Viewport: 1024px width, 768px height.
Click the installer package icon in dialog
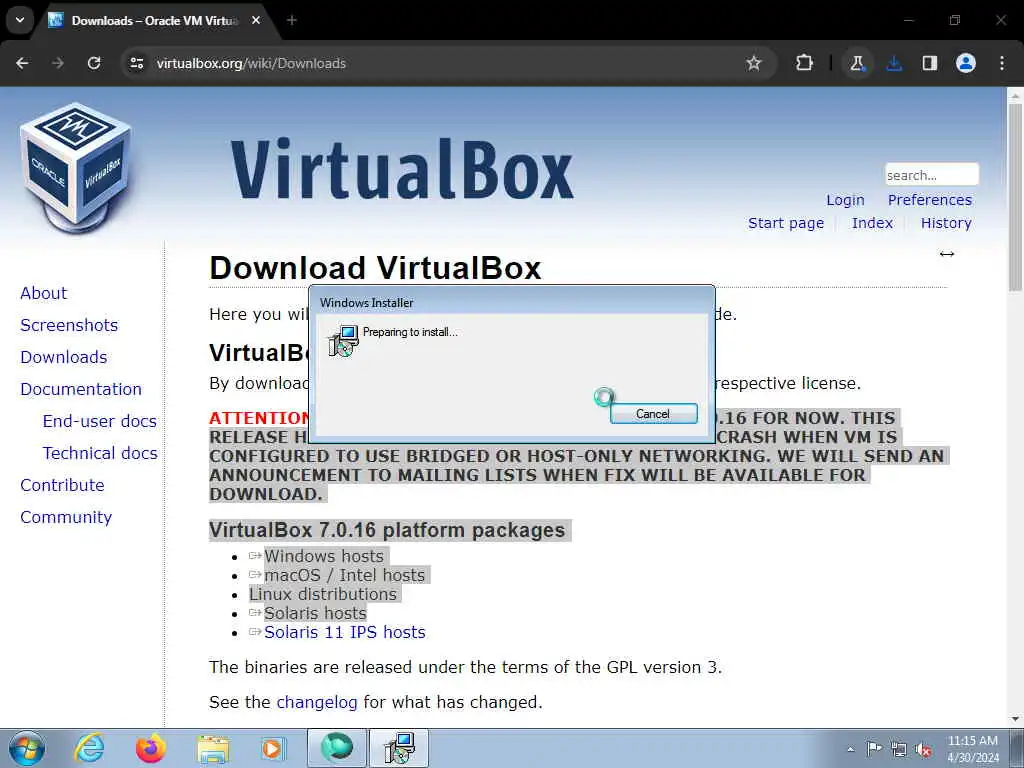click(x=344, y=340)
